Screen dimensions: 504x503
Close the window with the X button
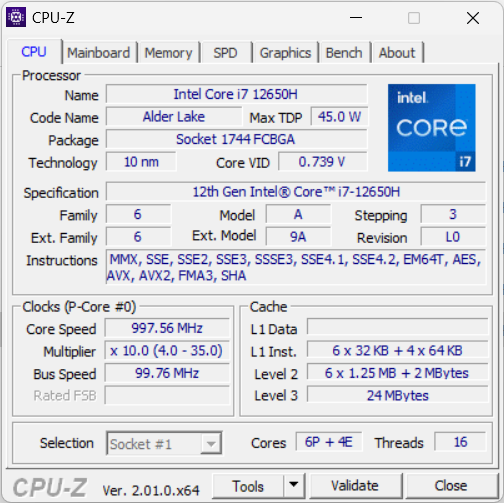tap(473, 18)
